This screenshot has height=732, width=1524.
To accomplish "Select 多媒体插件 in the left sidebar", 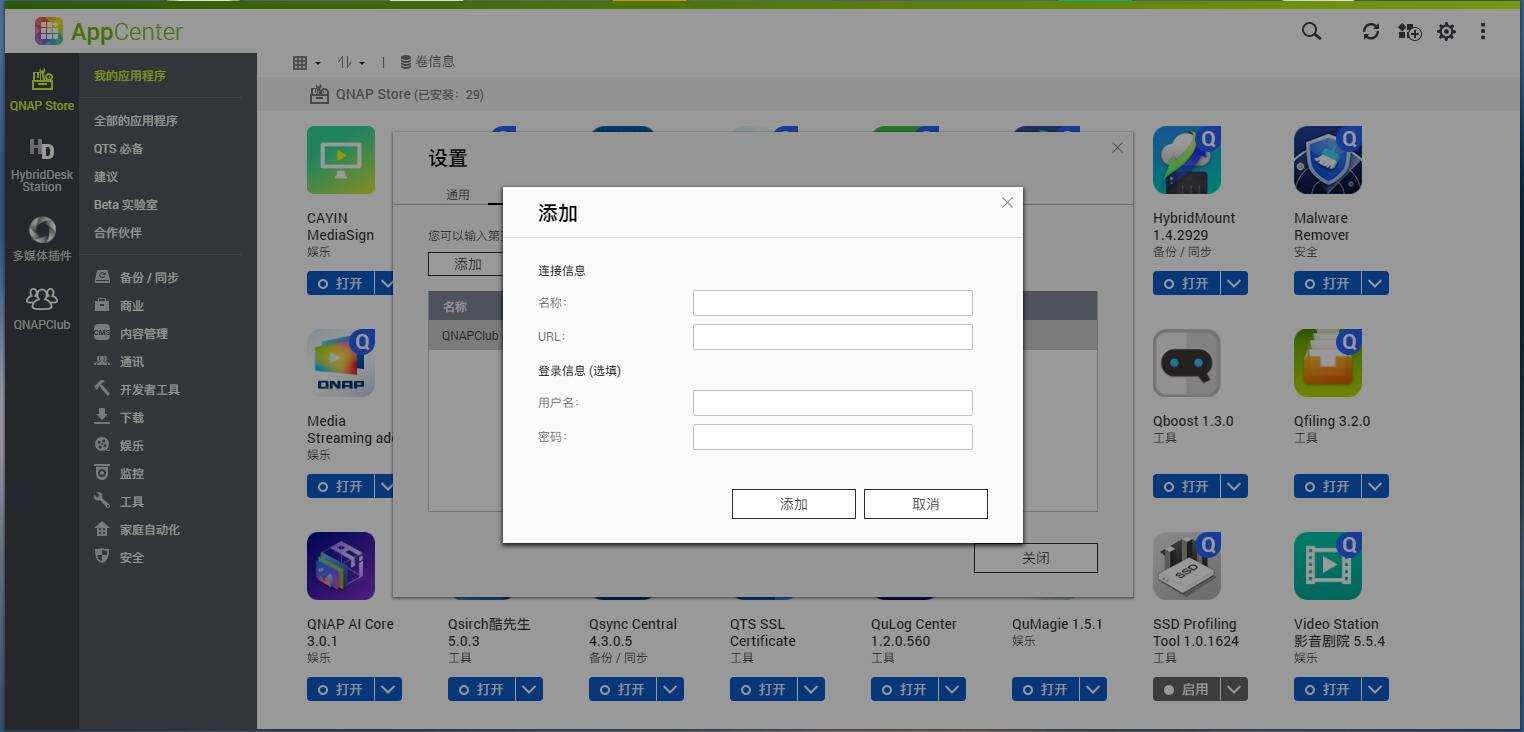I will click(41, 238).
